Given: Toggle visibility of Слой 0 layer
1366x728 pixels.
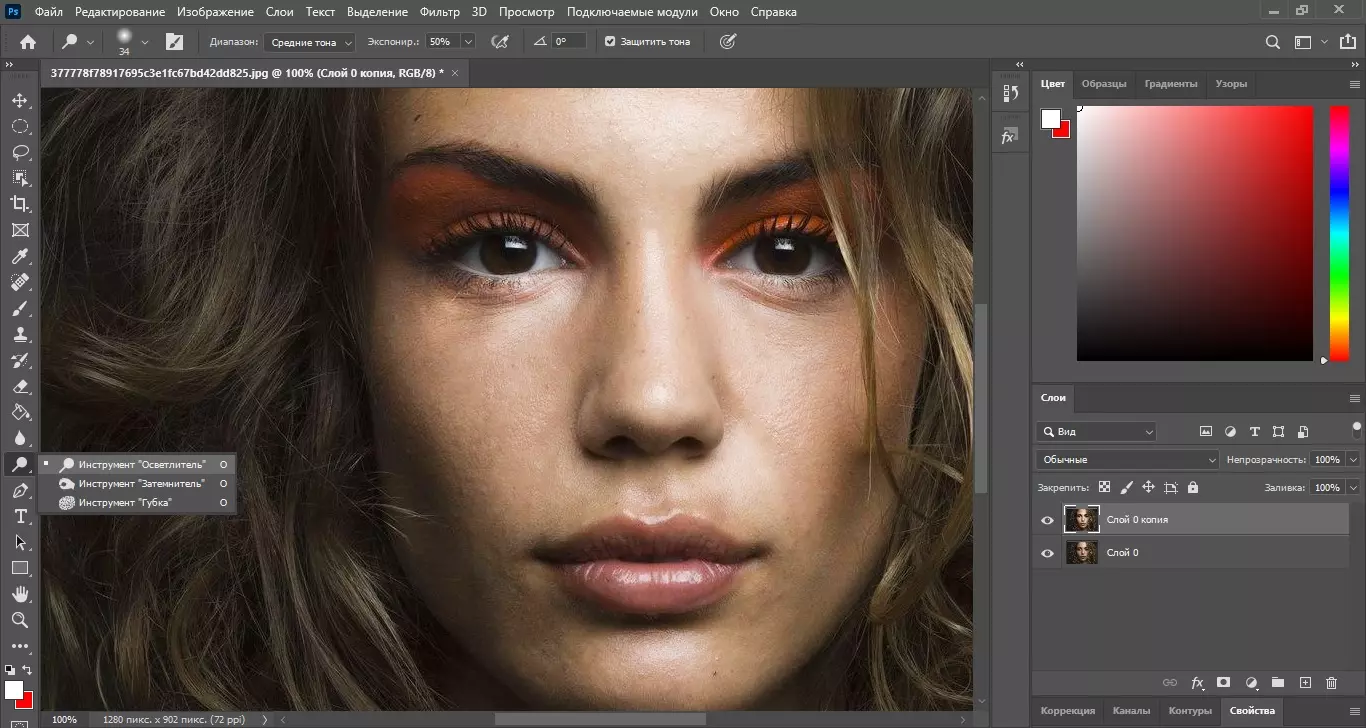Looking at the screenshot, I should point(1047,553).
